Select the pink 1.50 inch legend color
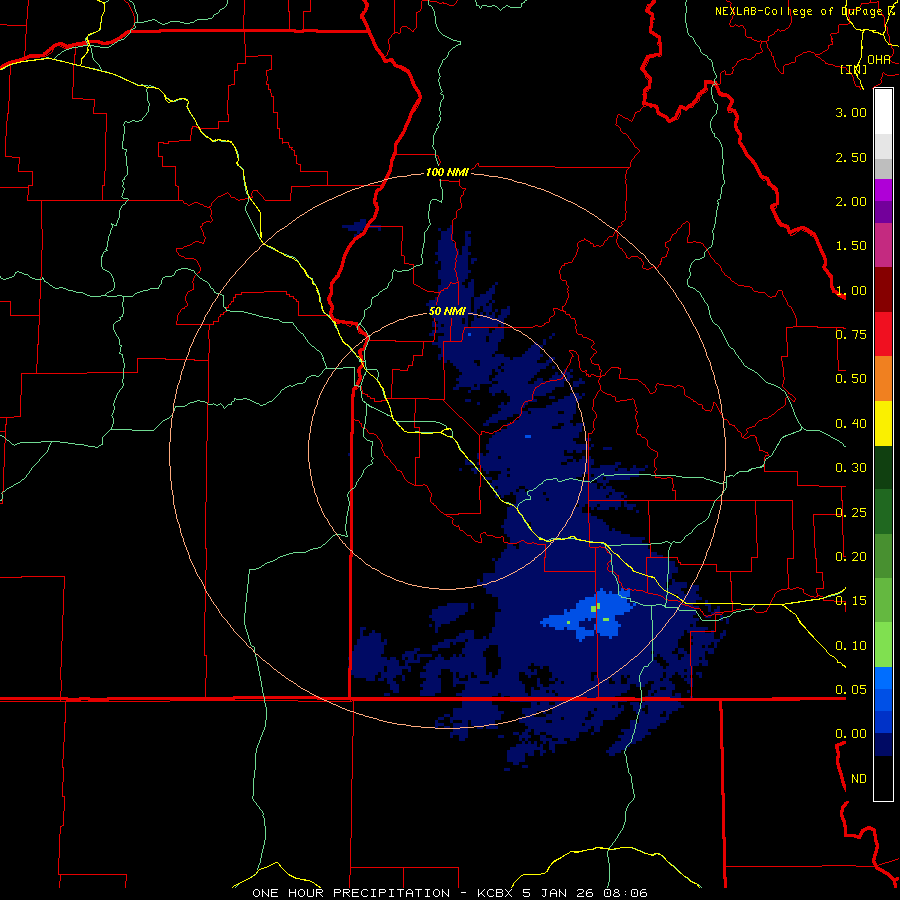Screen dimensions: 900x900 point(883,245)
